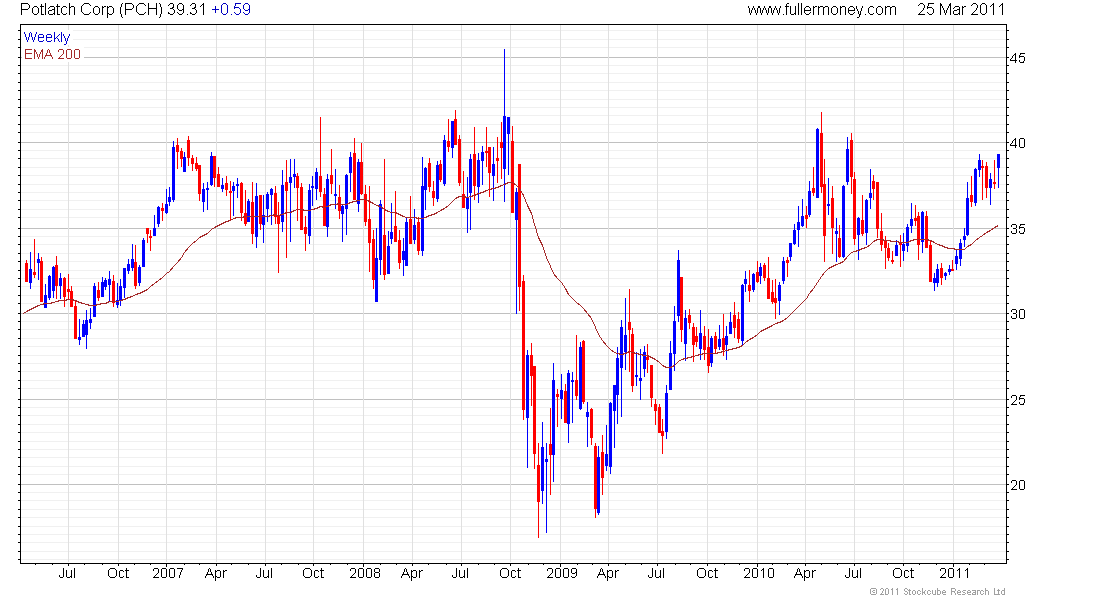Select the 39.31 price value
Screen dimensions: 1100x600
tap(187, 10)
